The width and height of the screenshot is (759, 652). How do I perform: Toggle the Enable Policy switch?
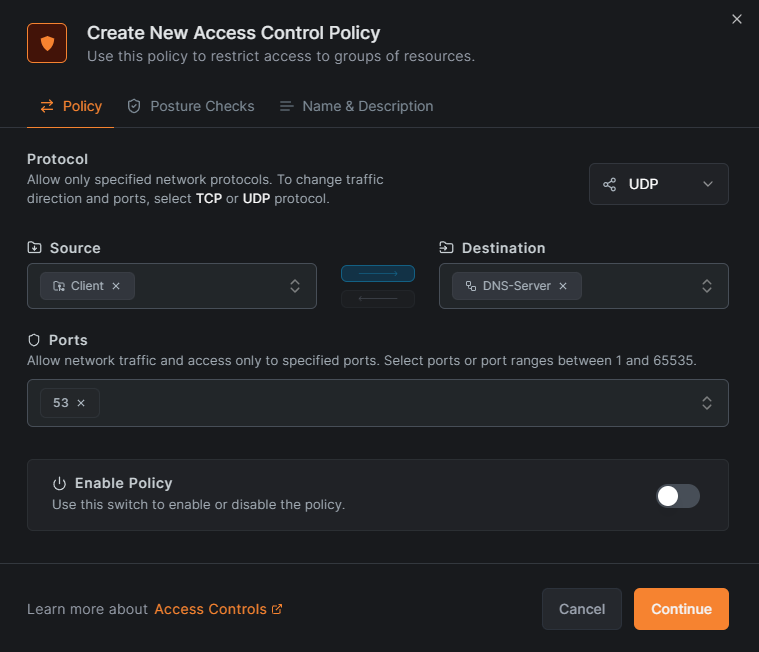[x=677, y=495]
